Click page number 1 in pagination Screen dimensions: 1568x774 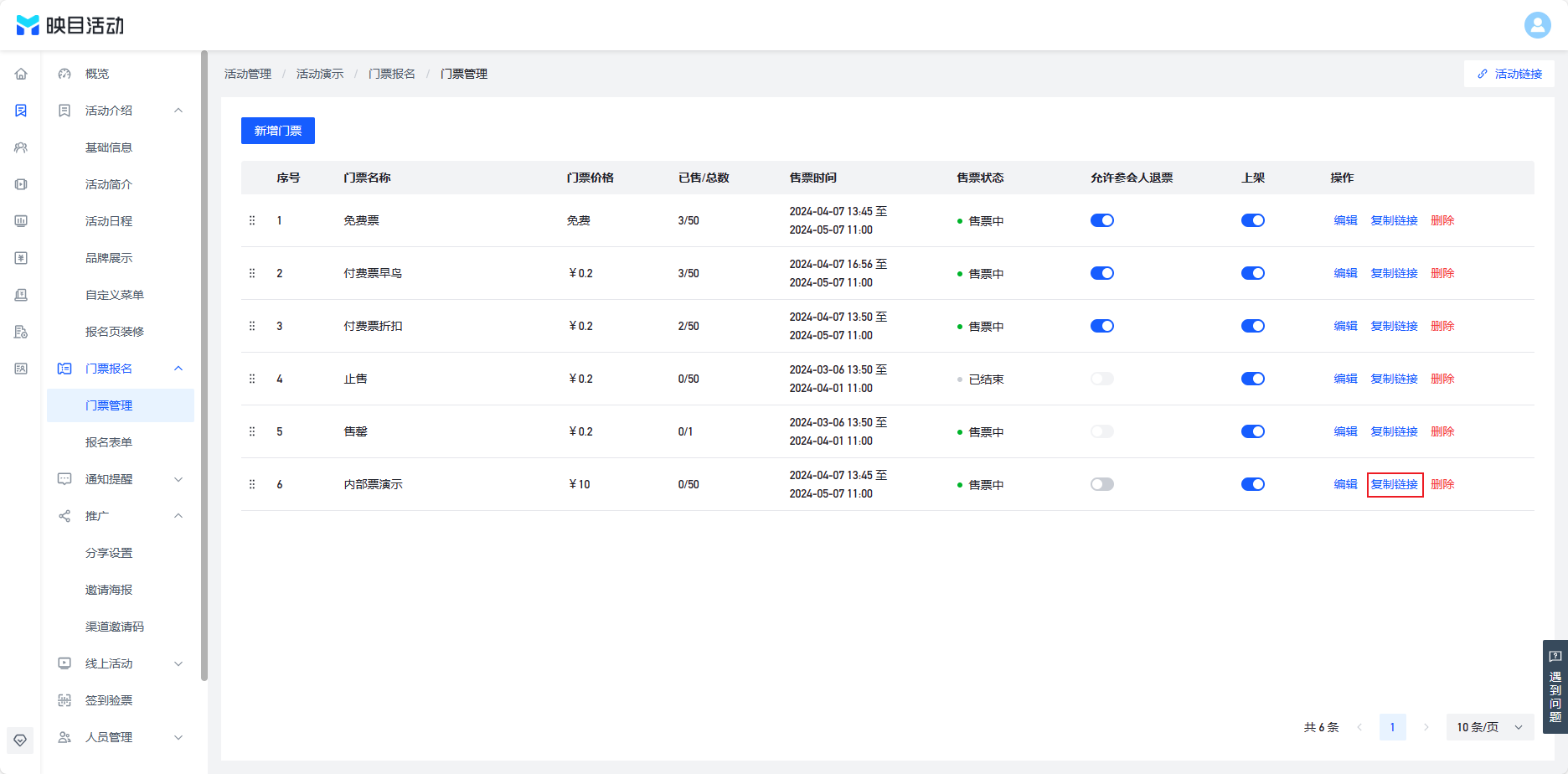pos(1393,727)
